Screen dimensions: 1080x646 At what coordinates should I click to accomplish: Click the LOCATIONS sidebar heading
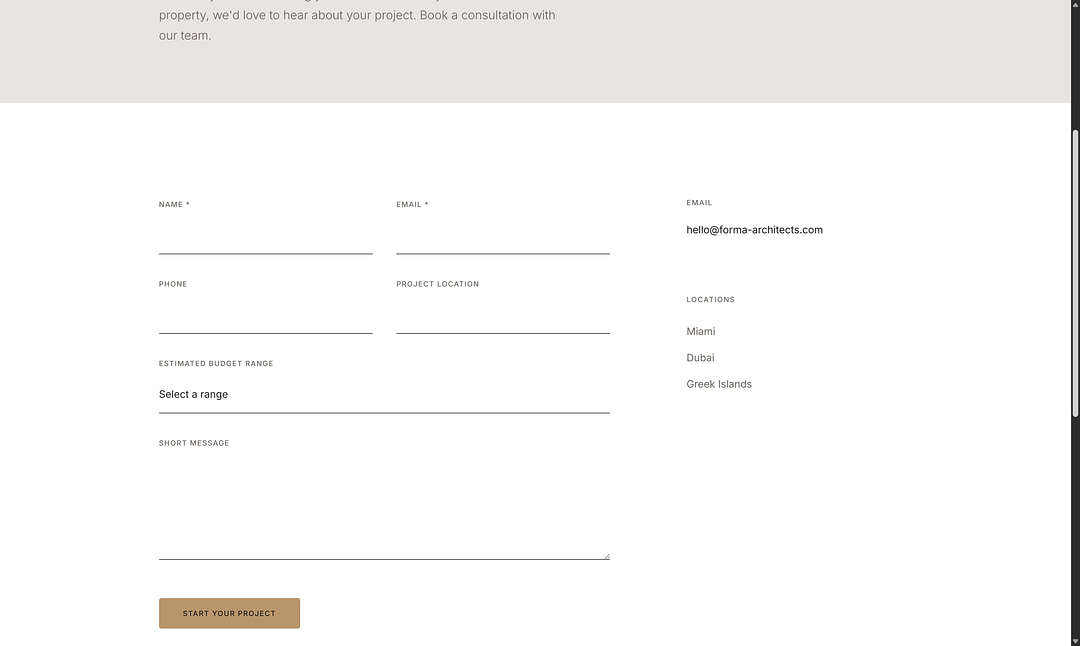coord(710,300)
